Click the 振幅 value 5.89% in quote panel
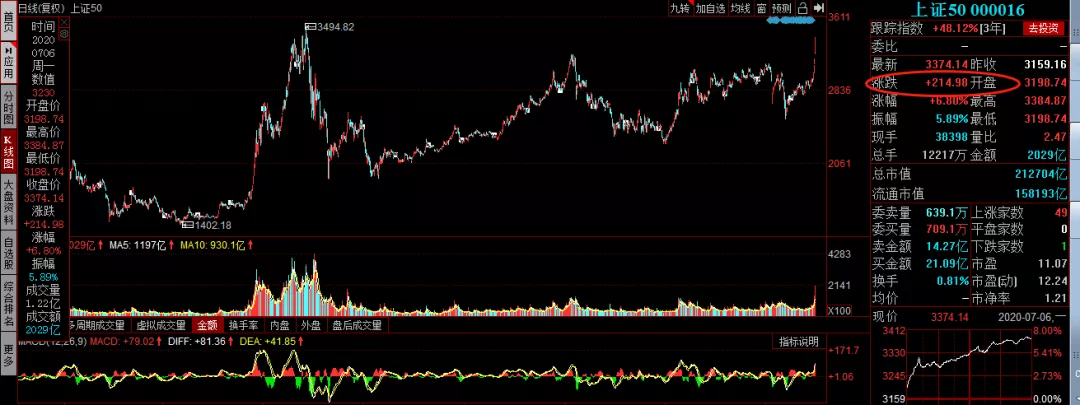1080x405 pixels. (x=953, y=118)
